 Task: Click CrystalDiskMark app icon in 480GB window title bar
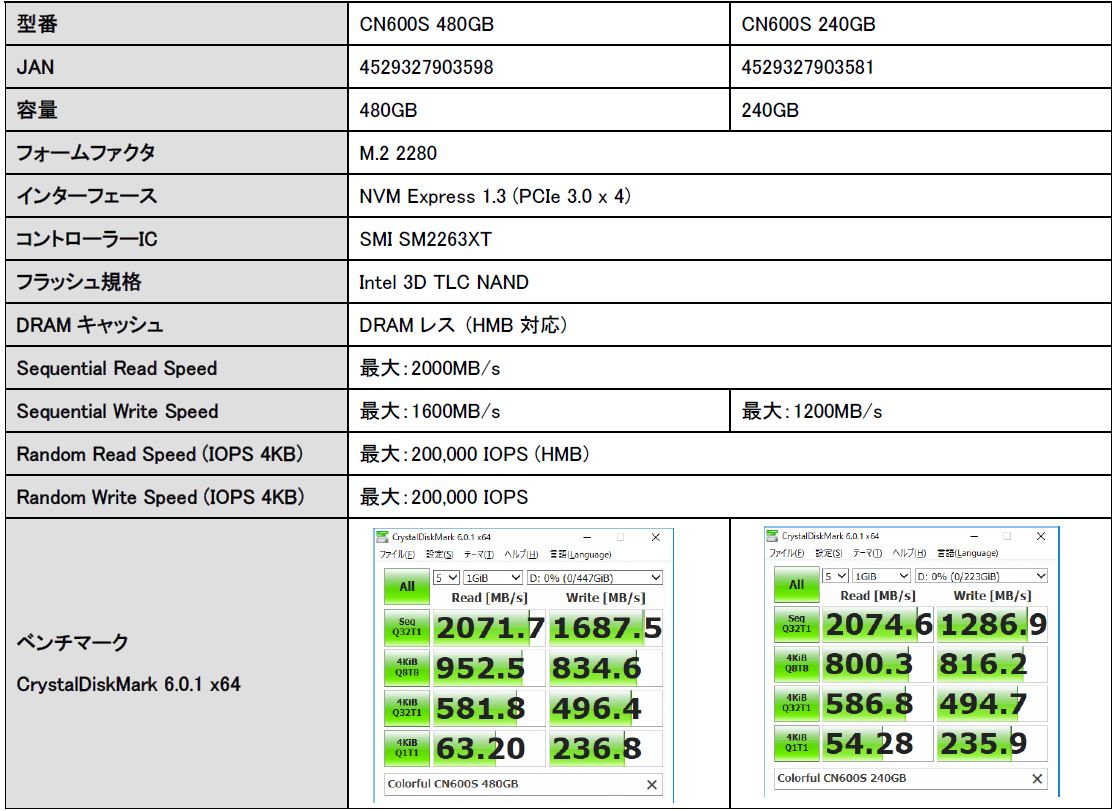pyautogui.click(x=381, y=536)
